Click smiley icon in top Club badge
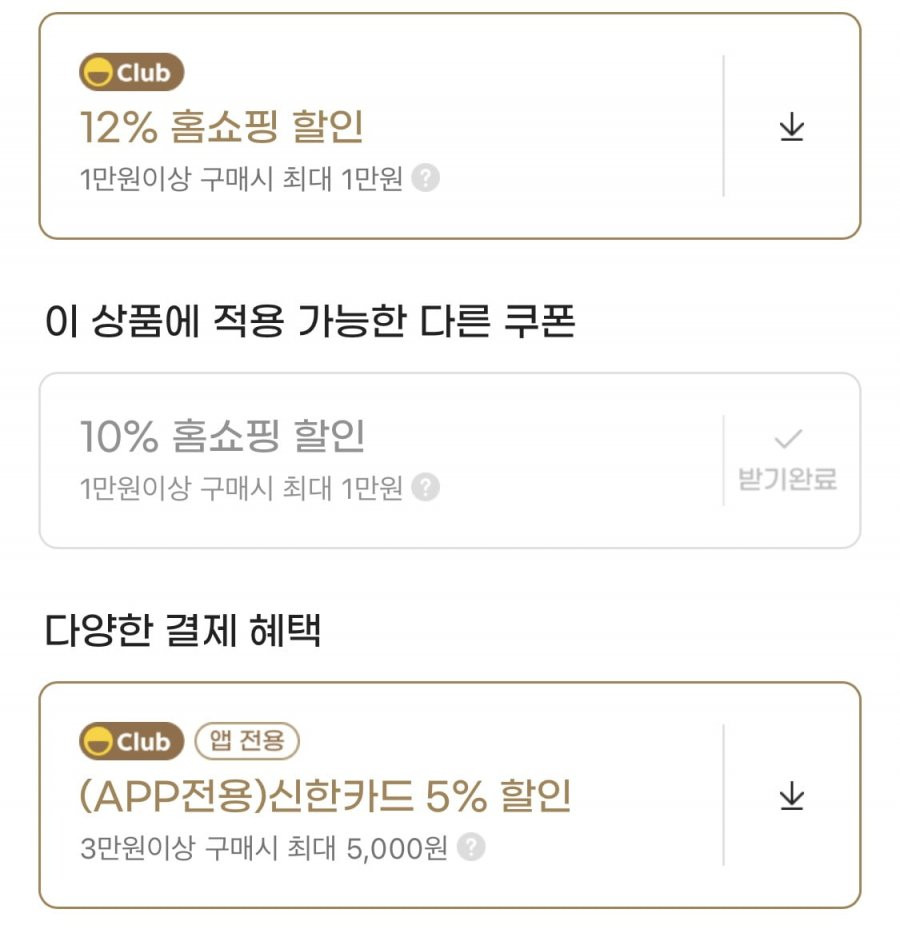Screen dimensions: 900x949 (97, 72)
